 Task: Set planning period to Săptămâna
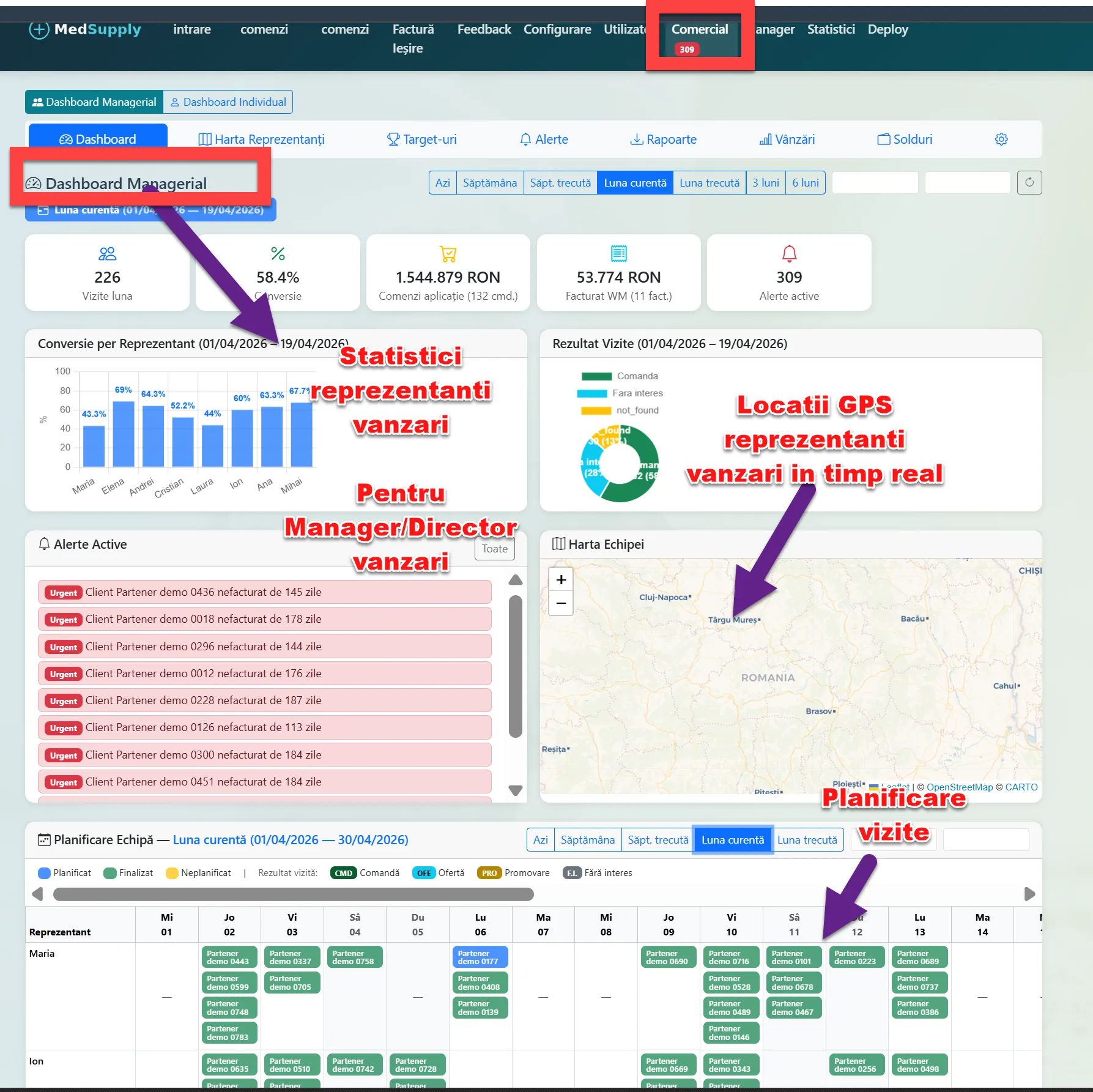588,840
